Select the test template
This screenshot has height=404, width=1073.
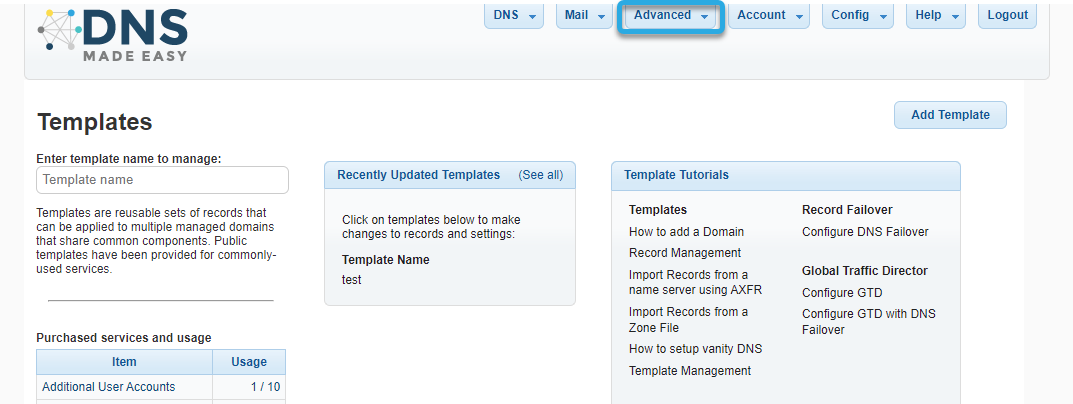352,279
